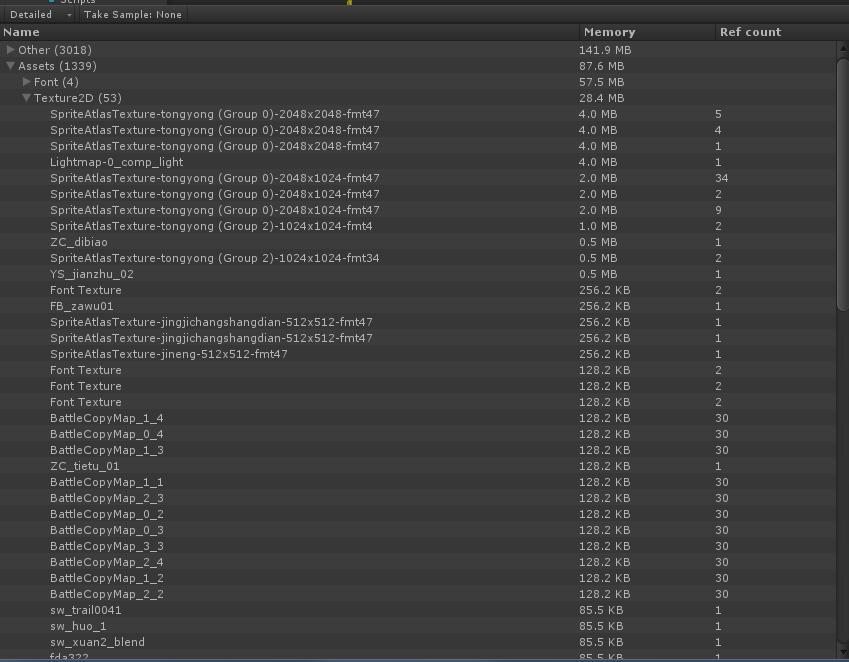The height and width of the screenshot is (662, 849).
Task: Select the 2048x1024-fmt47 atlas with ref count 34
Action: coord(418,178)
